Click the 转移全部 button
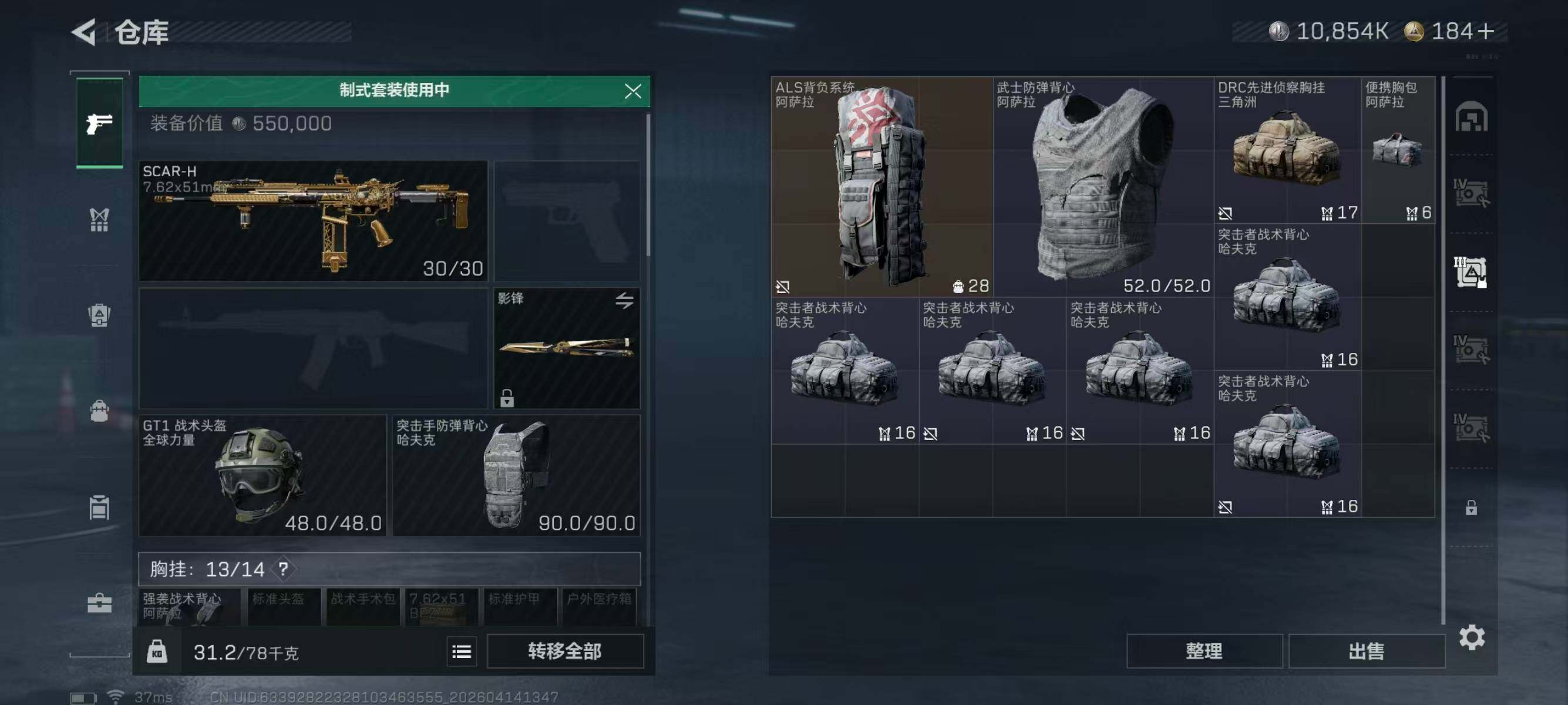This screenshot has width=1568, height=705. [x=565, y=652]
